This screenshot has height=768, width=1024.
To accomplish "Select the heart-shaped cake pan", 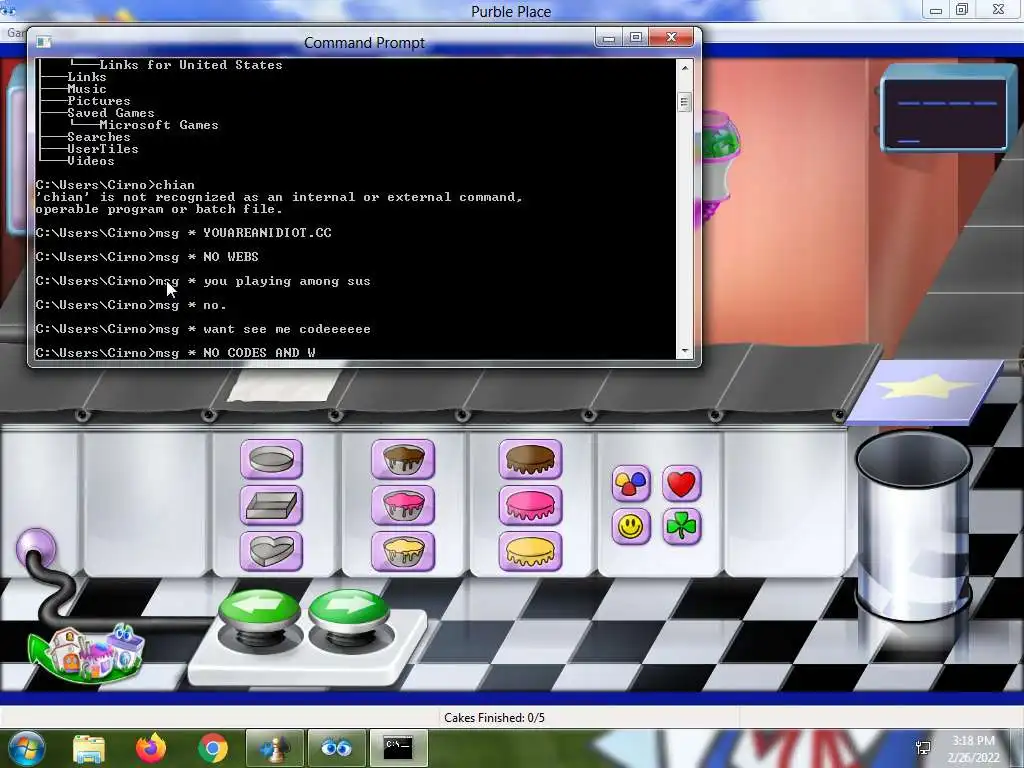I will 271,551.
